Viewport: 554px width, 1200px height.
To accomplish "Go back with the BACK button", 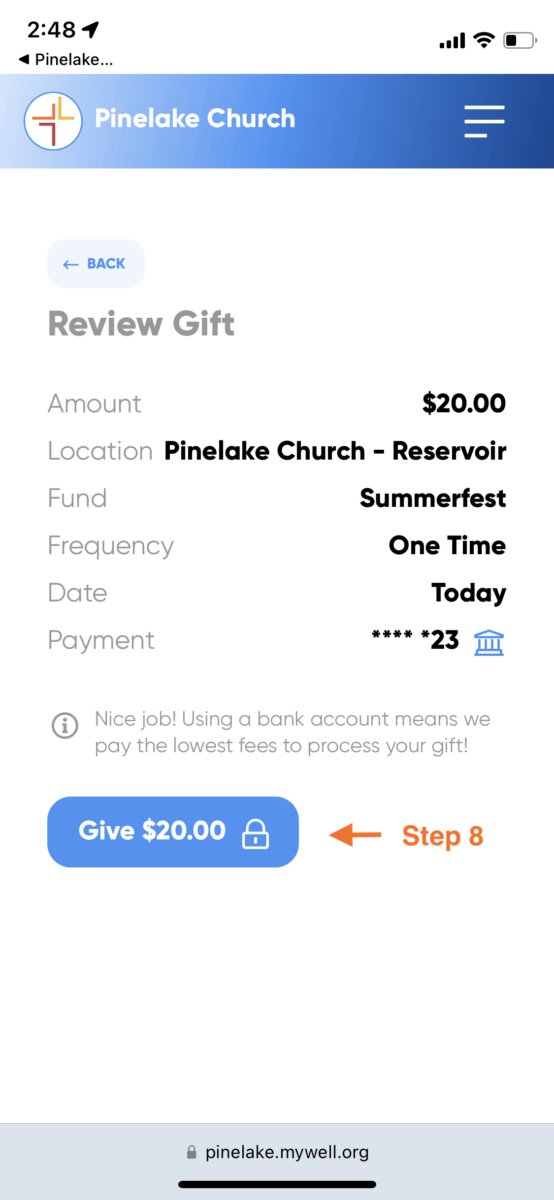I will click(96, 264).
